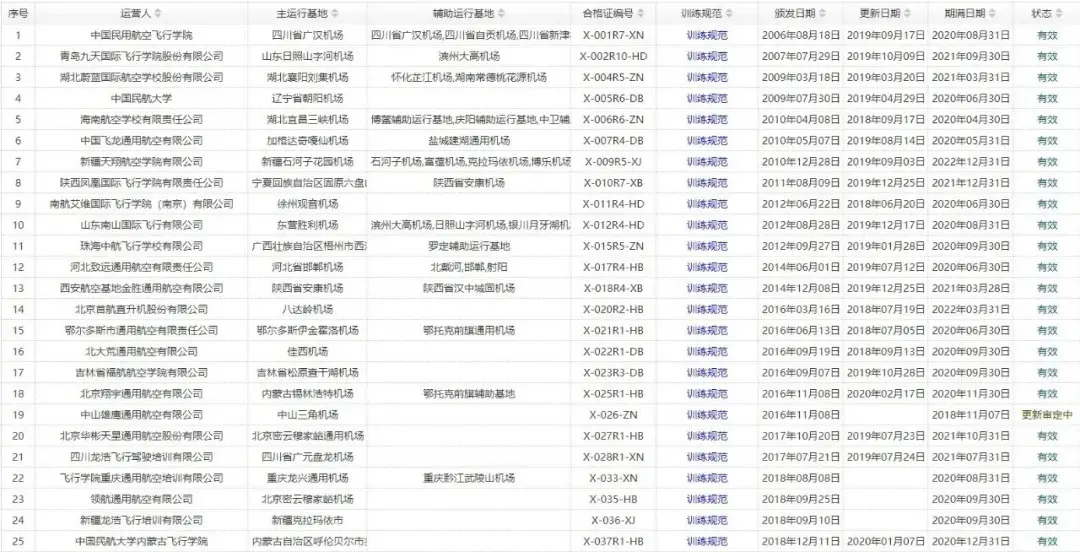Open 训练规范 link for 领航通用航空有限公司

[707, 499]
